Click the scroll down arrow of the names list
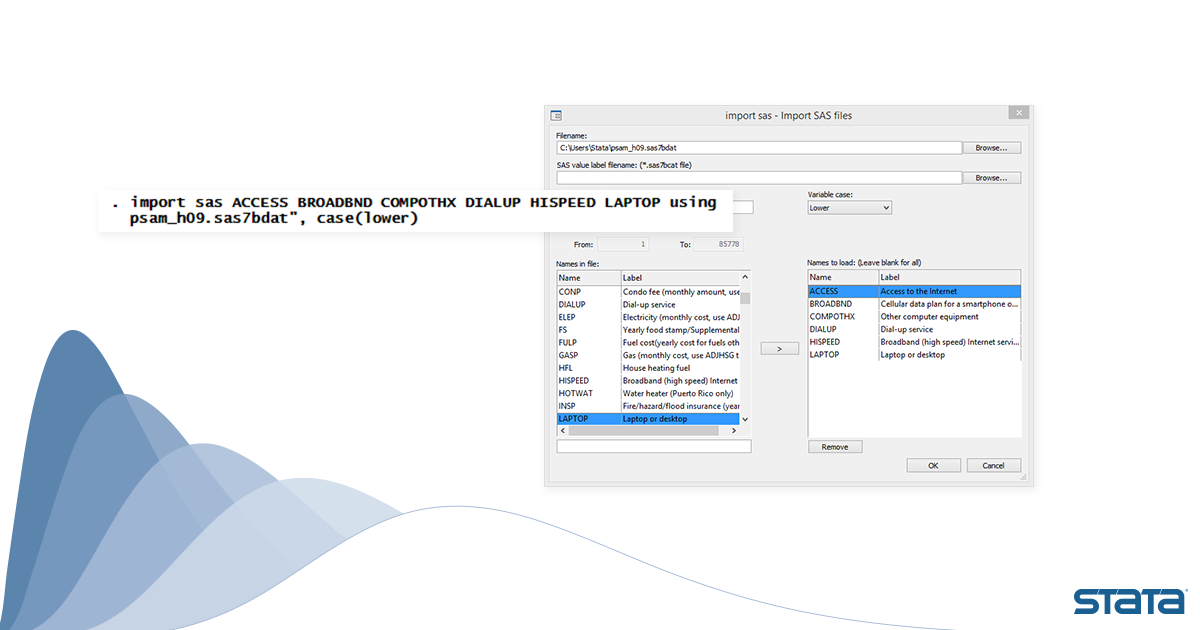This screenshot has height=630, width=1200. (745, 419)
